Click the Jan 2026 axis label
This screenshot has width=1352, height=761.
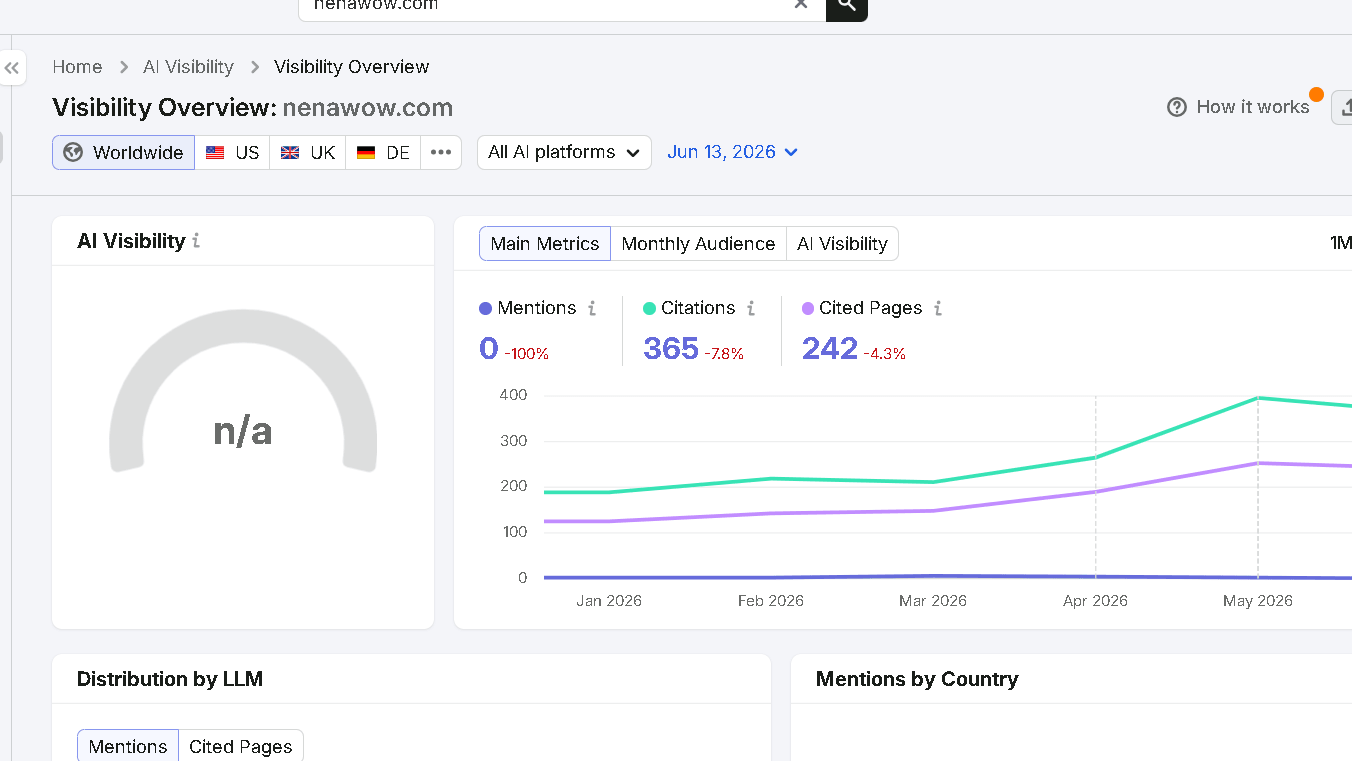(609, 601)
